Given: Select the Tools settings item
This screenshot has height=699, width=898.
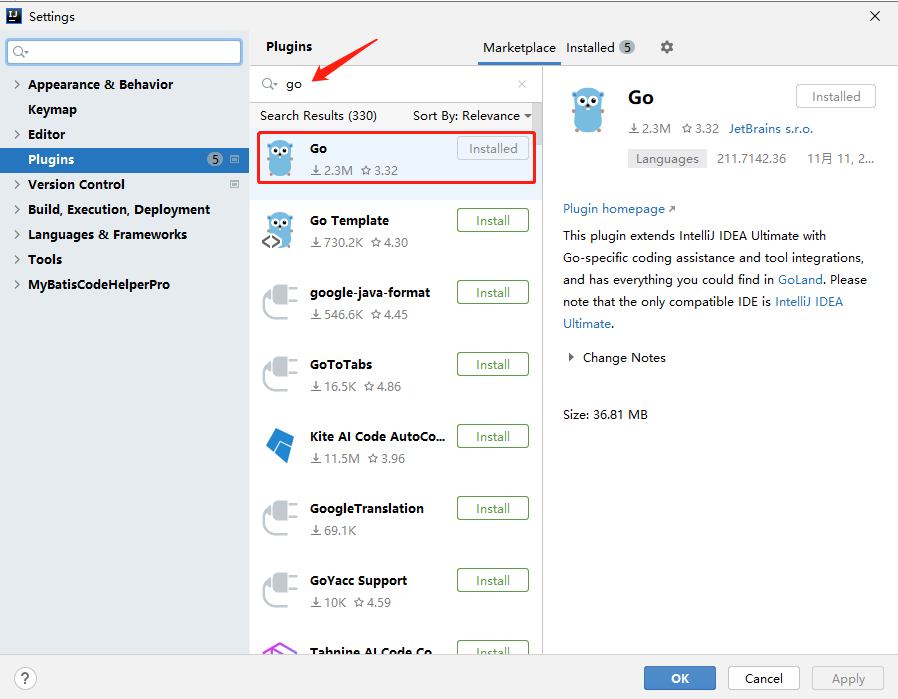Looking at the screenshot, I should (x=45, y=259).
